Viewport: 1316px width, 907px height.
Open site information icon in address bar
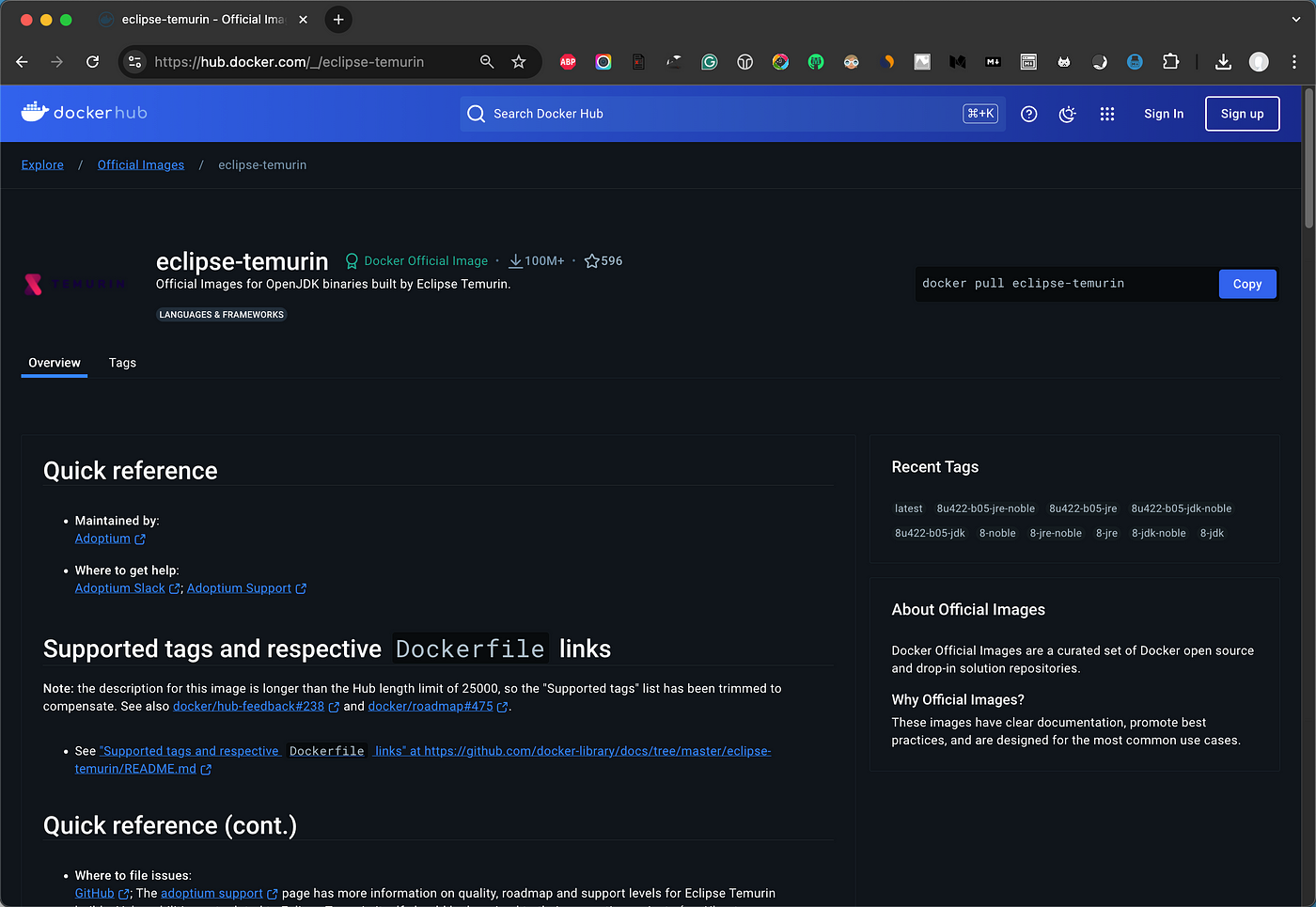pyautogui.click(x=135, y=62)
